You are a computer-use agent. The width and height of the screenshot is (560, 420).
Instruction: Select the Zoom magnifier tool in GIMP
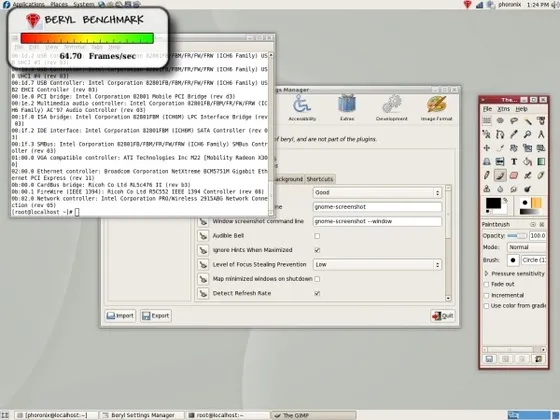point(528,134)
